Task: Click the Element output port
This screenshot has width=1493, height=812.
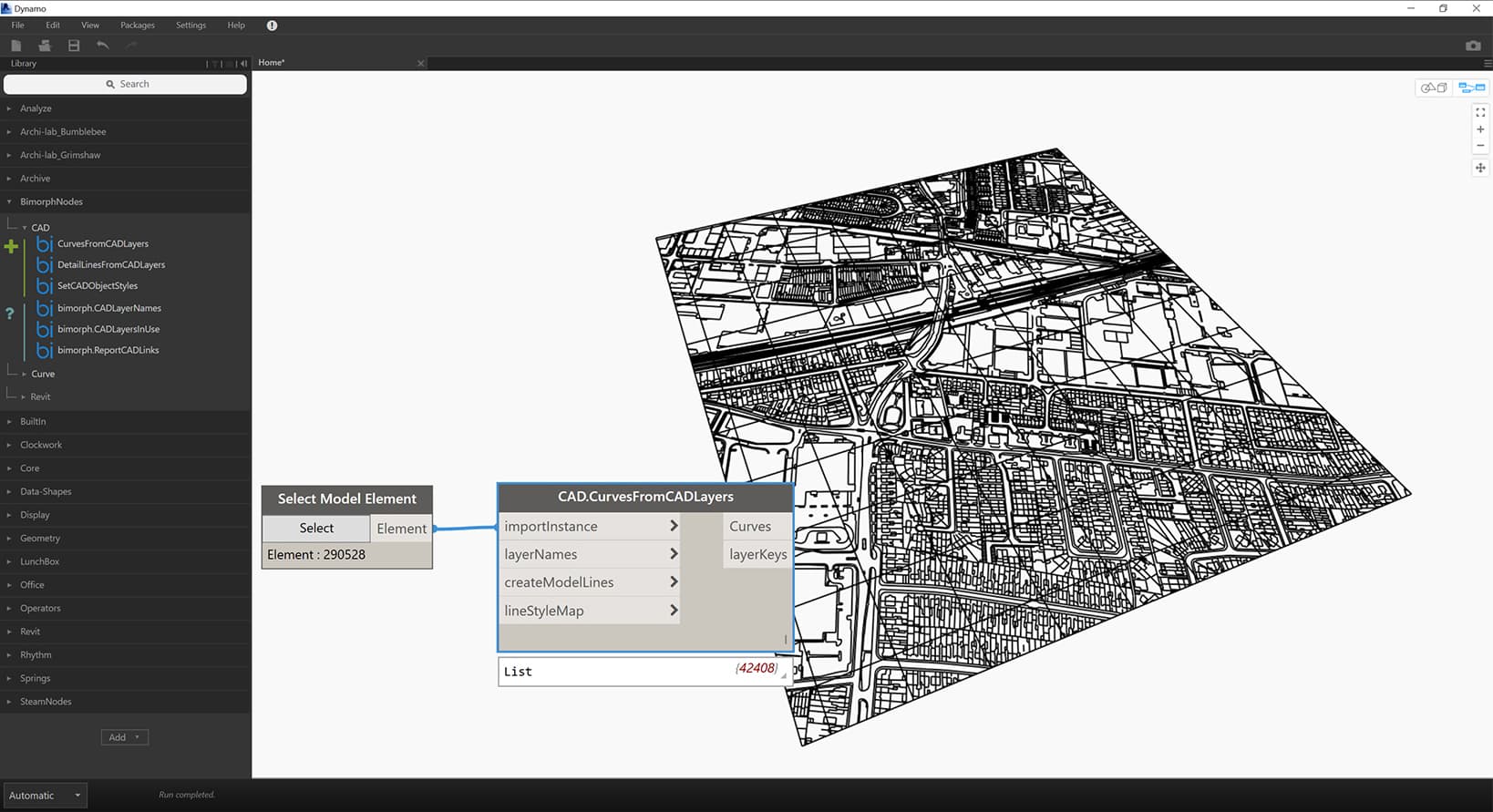Action: [401, 529]
